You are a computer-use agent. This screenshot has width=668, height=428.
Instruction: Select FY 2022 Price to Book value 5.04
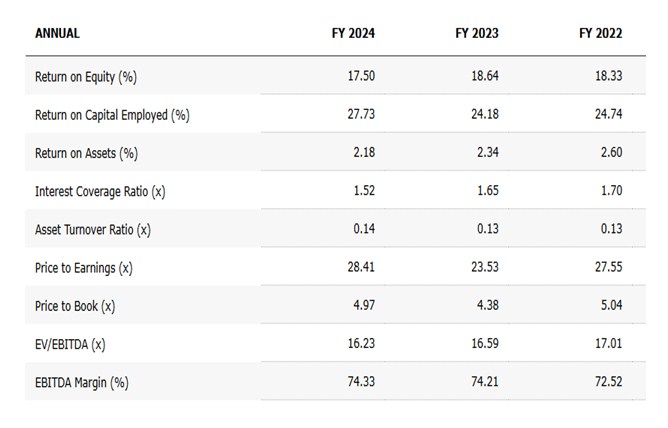point(611,306)
